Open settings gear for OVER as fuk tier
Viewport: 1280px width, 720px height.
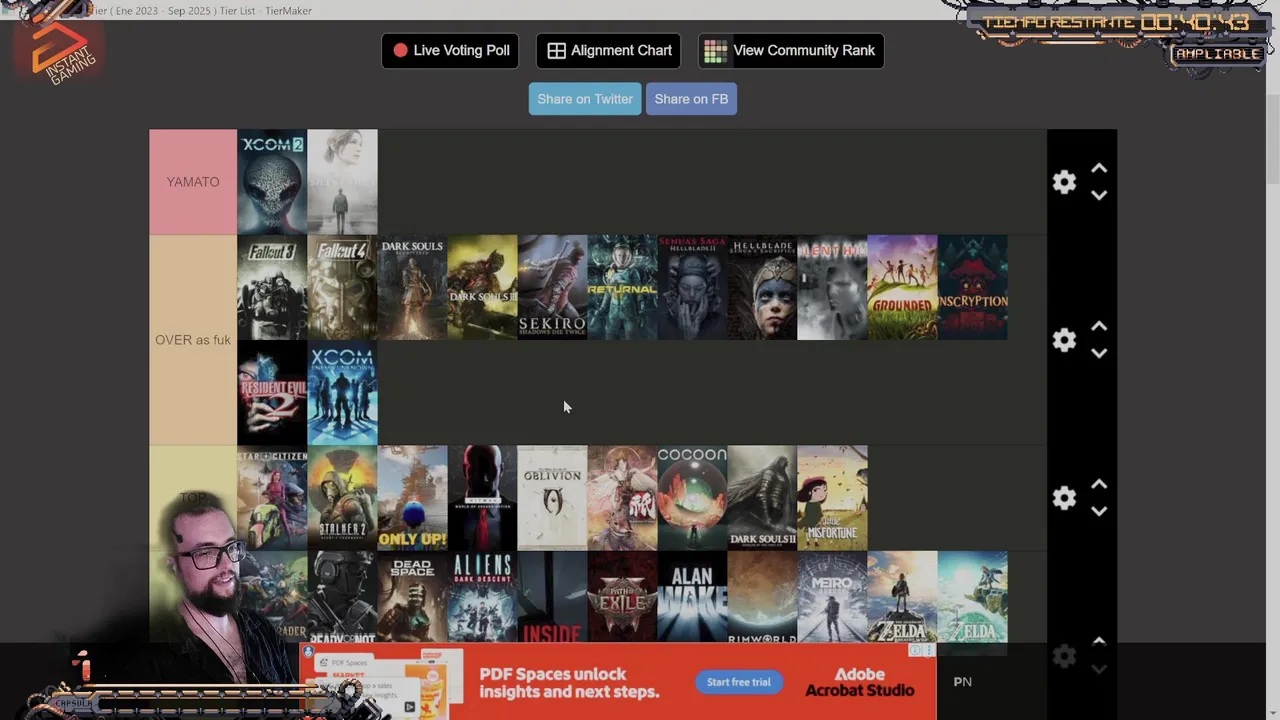pos(1064,340)
